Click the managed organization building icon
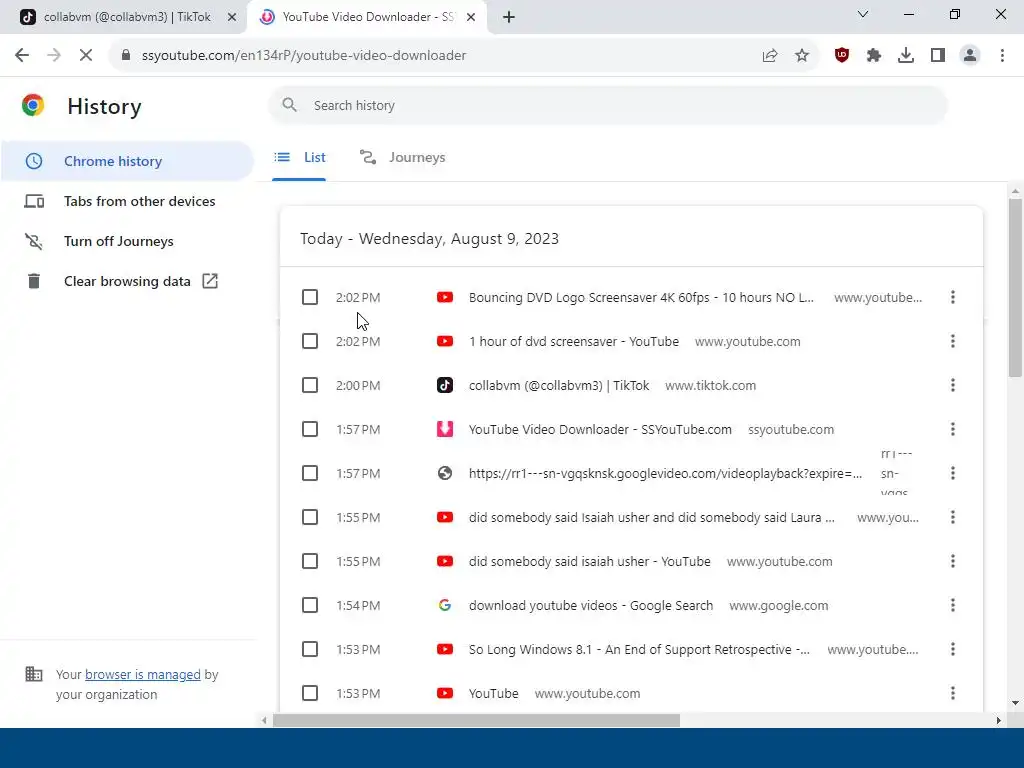Screen dimensions: 1024x768 click(33, 674)
